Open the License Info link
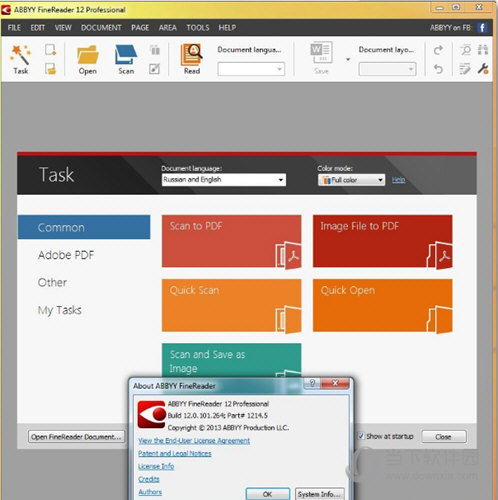 click(x=156, y=466)
